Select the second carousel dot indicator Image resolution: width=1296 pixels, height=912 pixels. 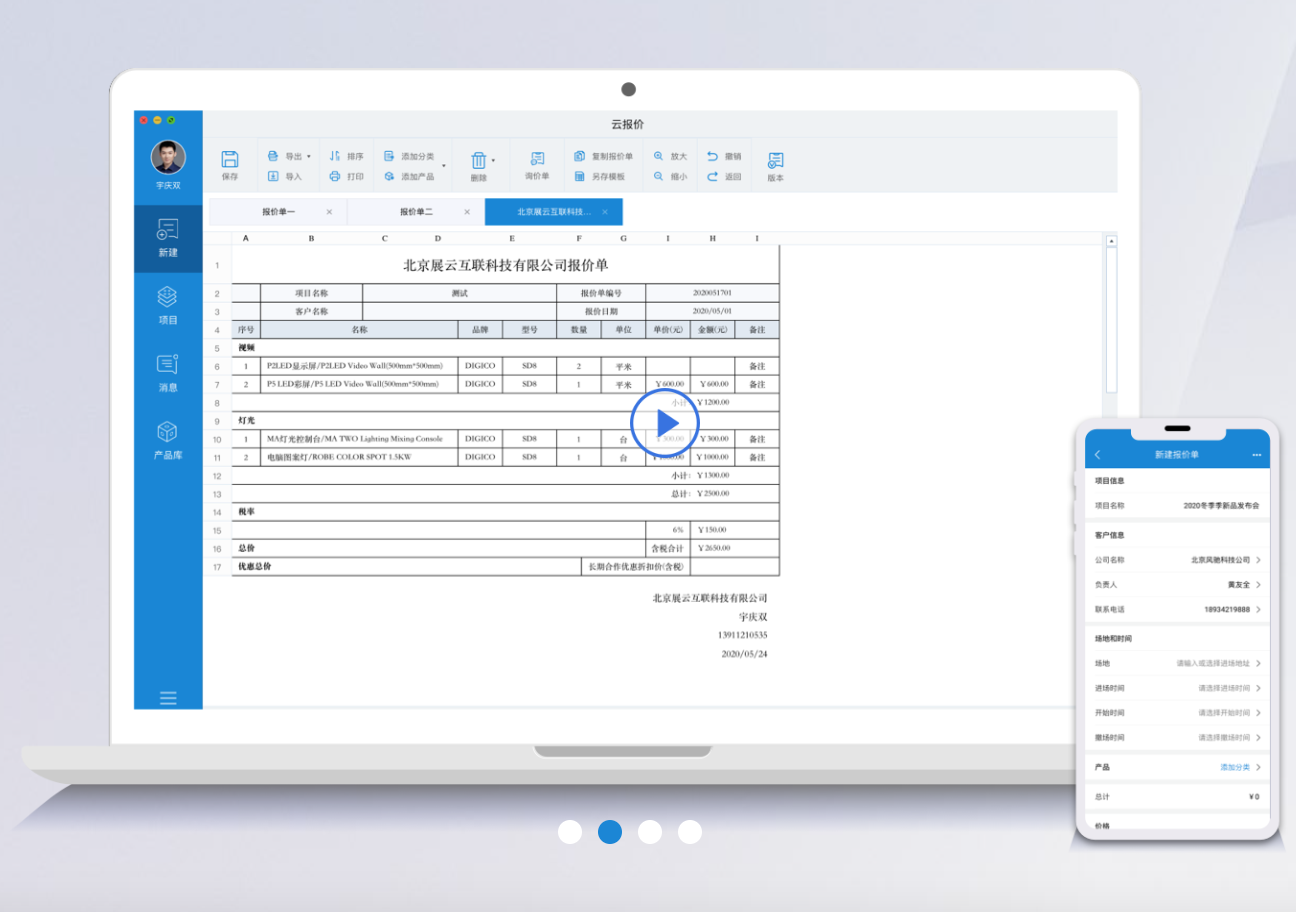610,832
